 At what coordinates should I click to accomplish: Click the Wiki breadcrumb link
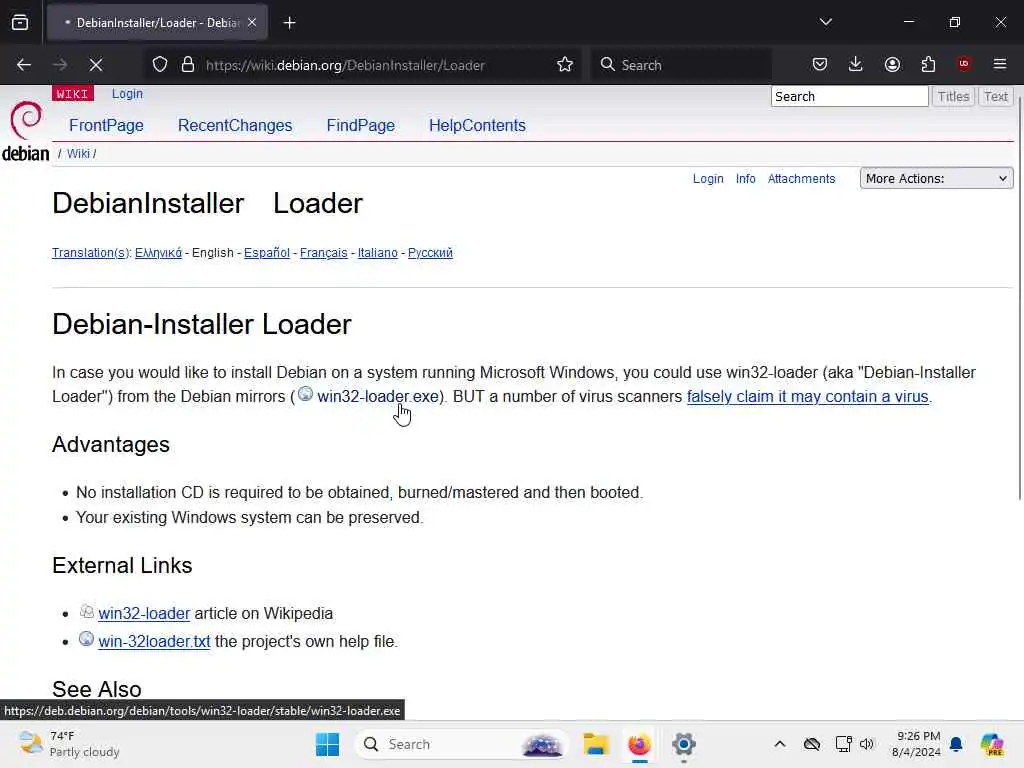click(78, 153)
